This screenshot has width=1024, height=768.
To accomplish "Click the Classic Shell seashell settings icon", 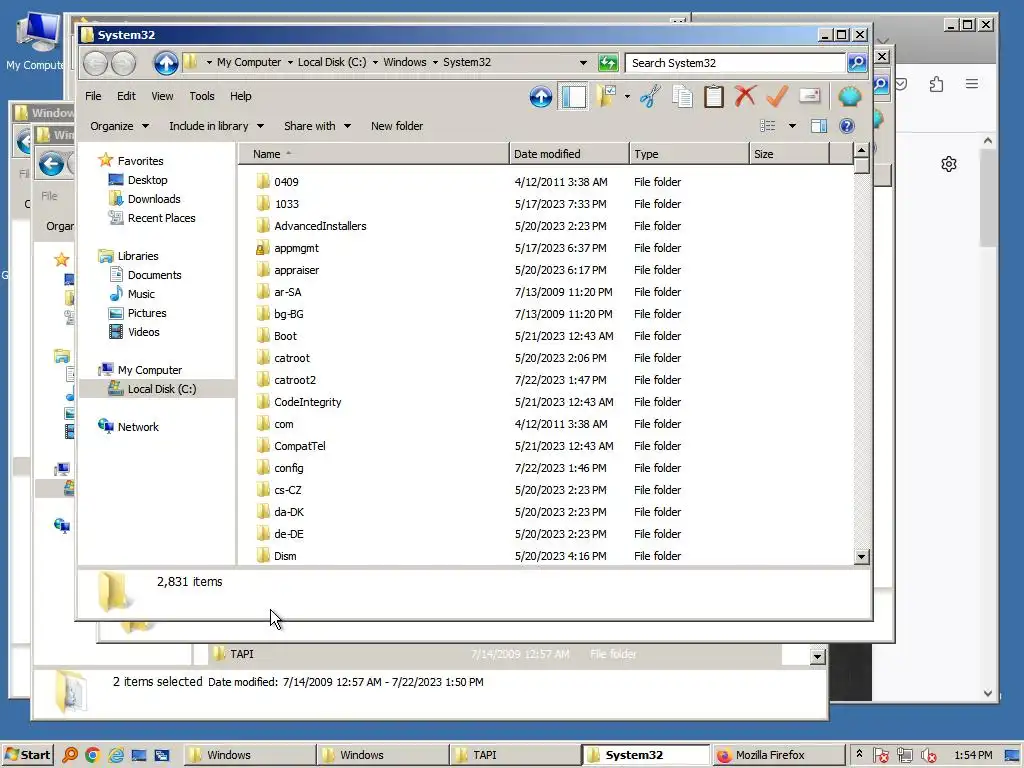I will click(x=849, y=97).
